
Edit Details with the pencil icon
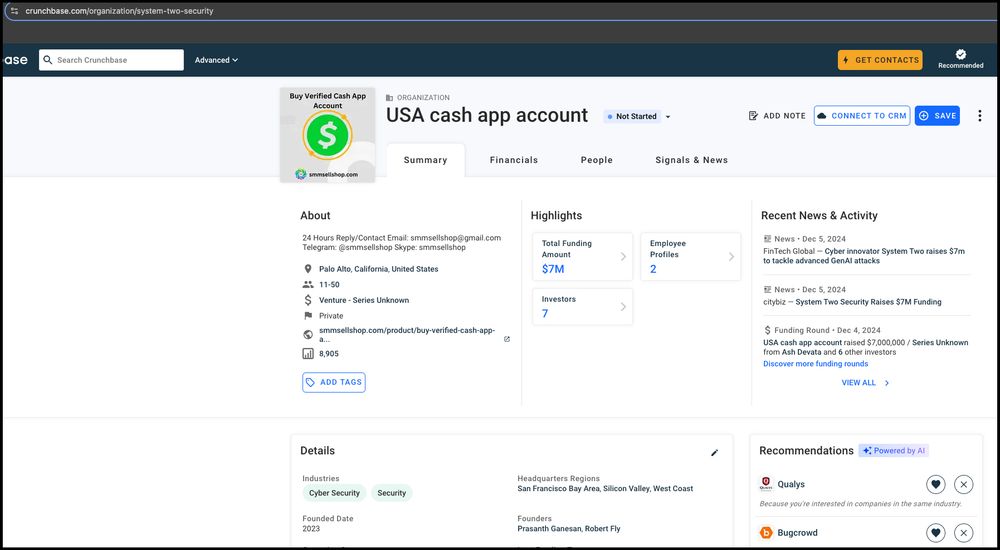click(x=714, y=452)
